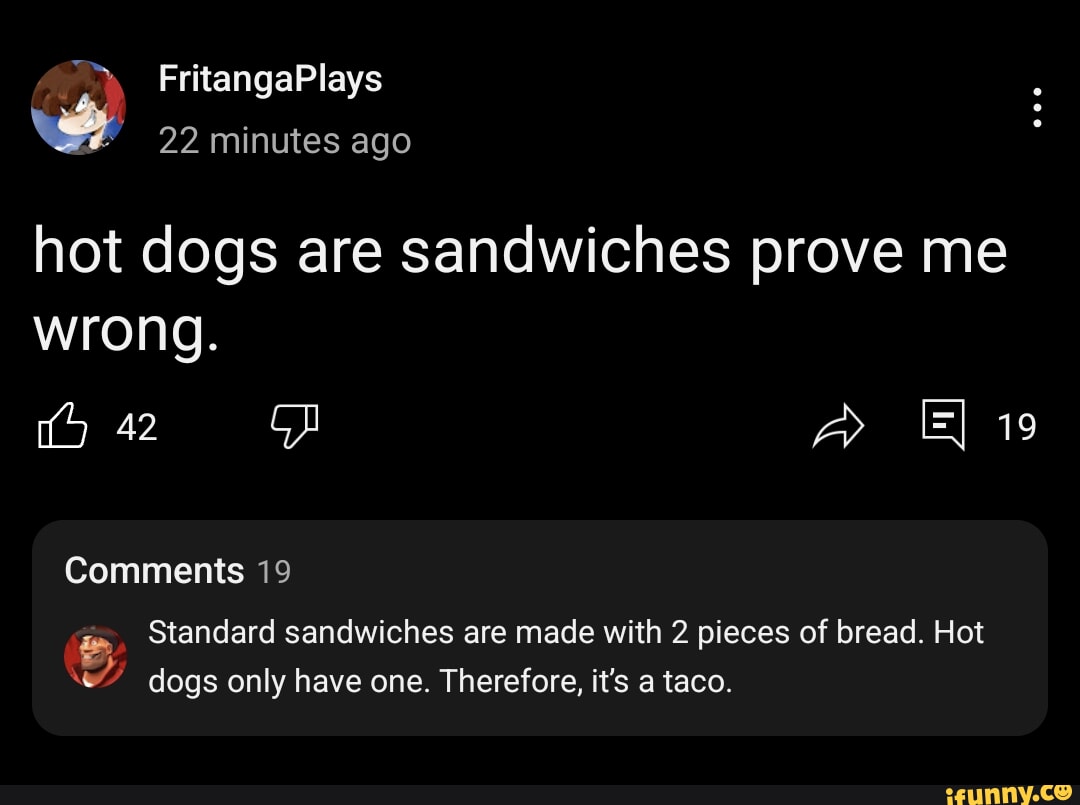Open the three-dot post options menu
This screenshot has height=805, width=1080.
click(x=1037, y=107)
